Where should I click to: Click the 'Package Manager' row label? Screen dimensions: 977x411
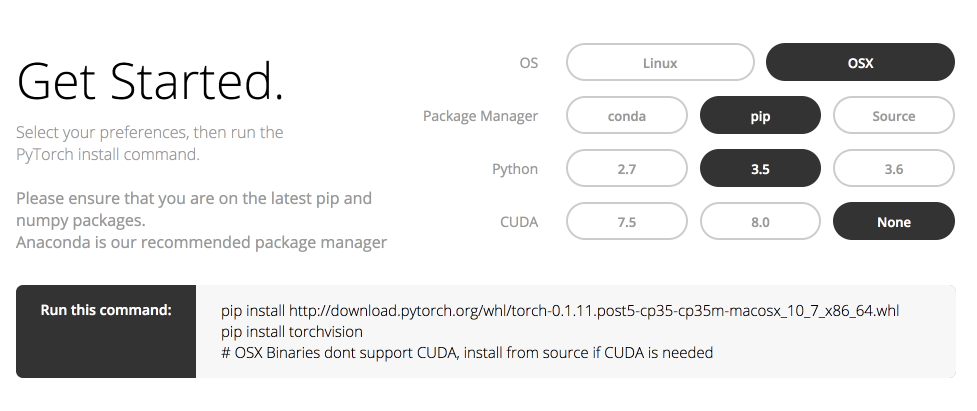(480, 116)
